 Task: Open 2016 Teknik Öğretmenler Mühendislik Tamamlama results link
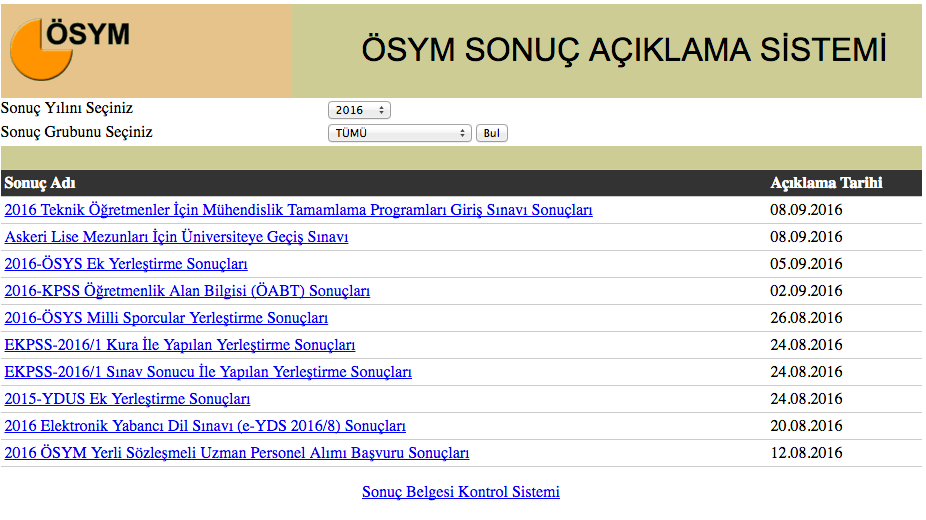pyautogui.click(x=298, y=210)
